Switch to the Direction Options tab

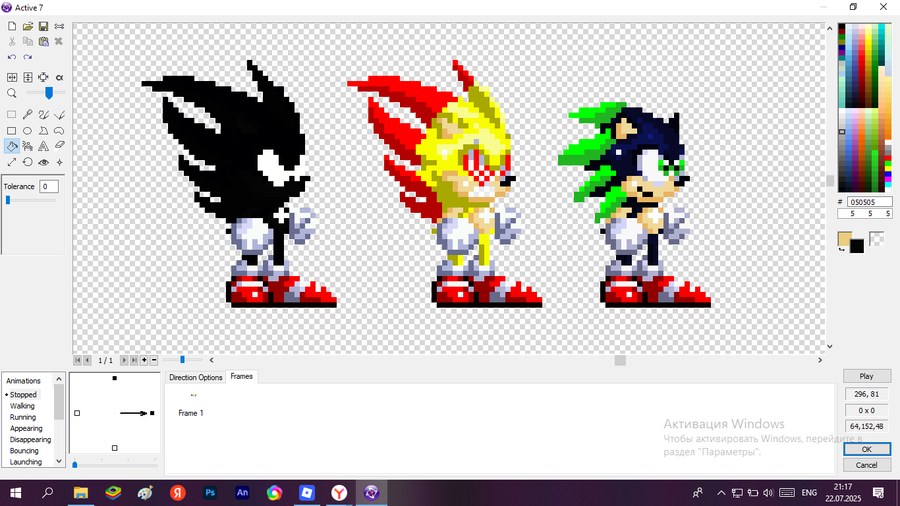(x=195, y=377)
